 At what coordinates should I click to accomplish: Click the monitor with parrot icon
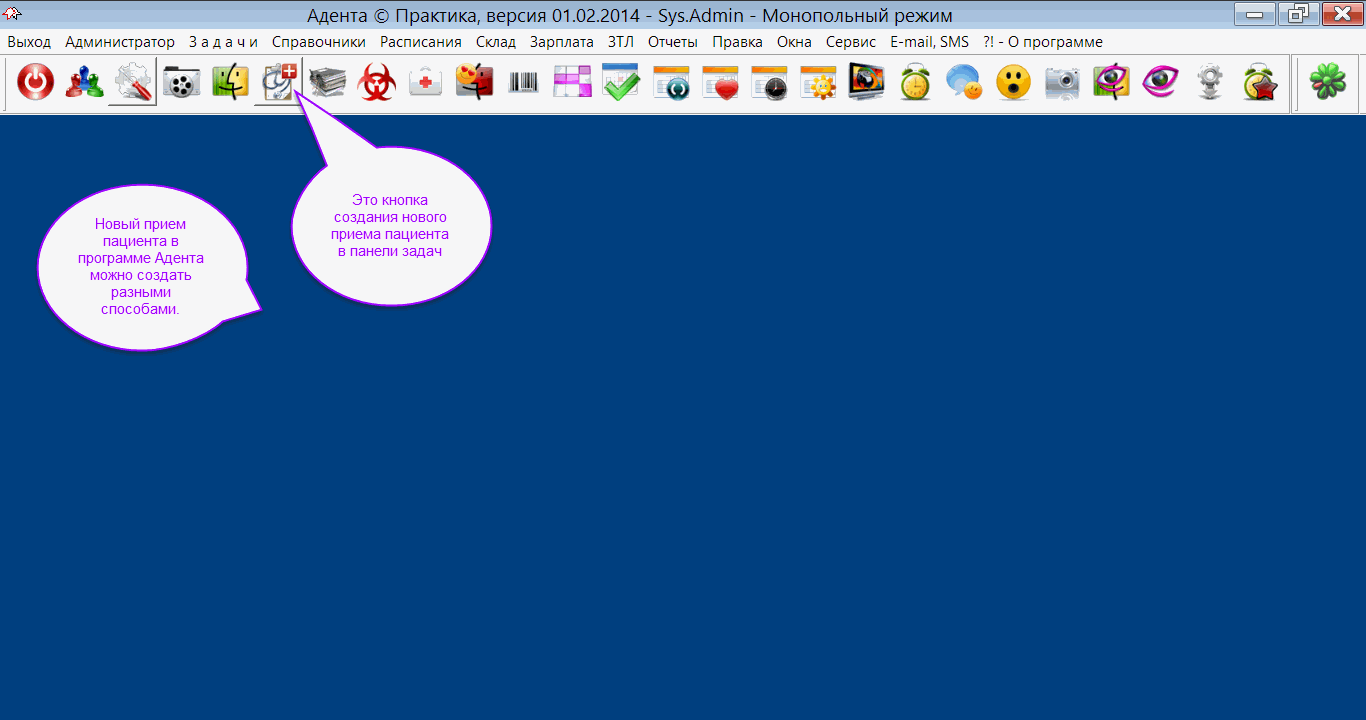pos(866,83)
